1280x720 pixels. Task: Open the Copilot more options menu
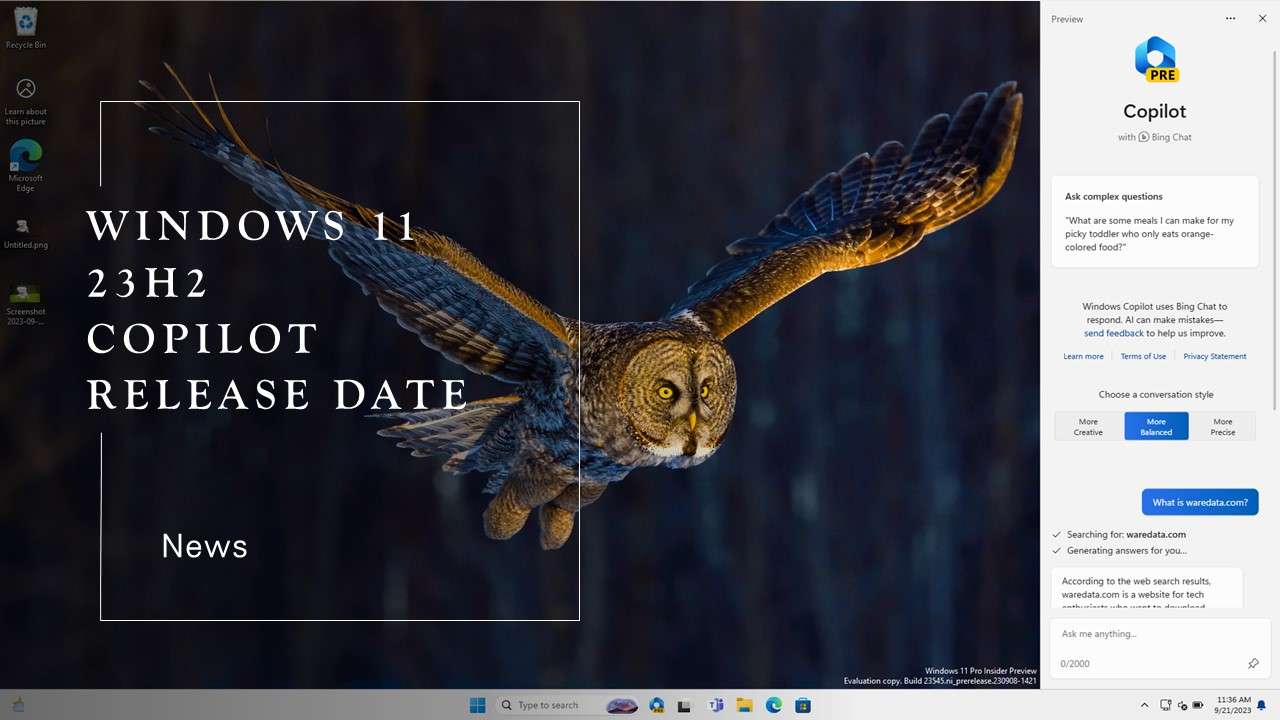tap(1230, 18)
